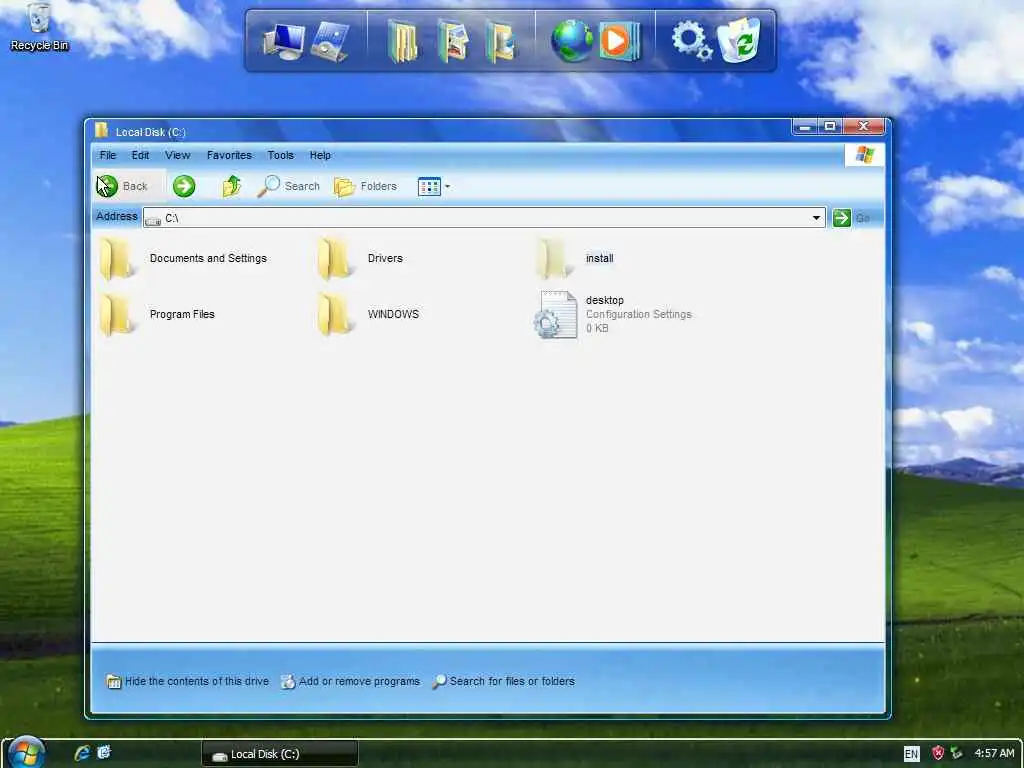This screenshot has width=1024, height=768.
Task: Click the folder icon in window title bar
Action: pos(102,131)
